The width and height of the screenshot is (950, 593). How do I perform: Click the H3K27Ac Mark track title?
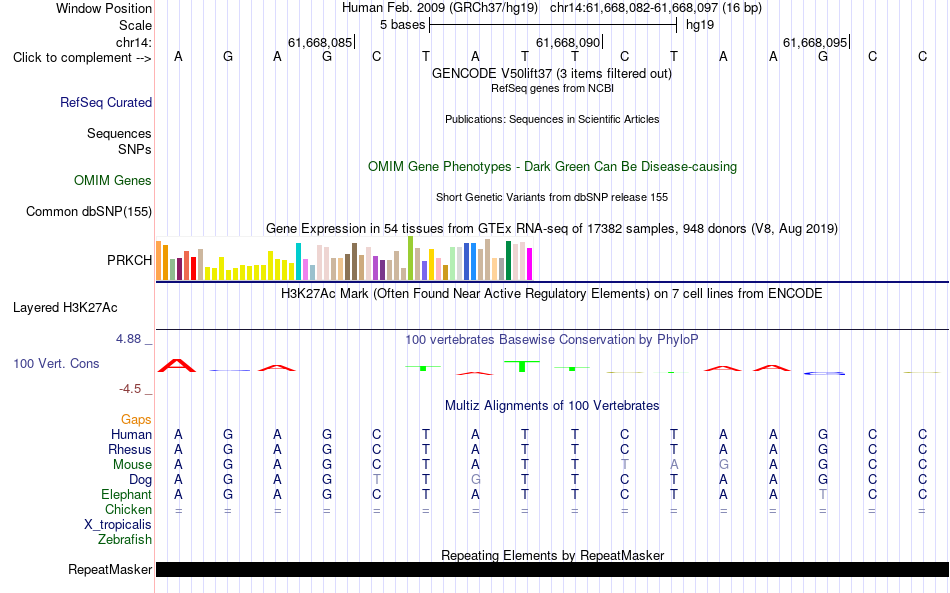click(552, 294)
